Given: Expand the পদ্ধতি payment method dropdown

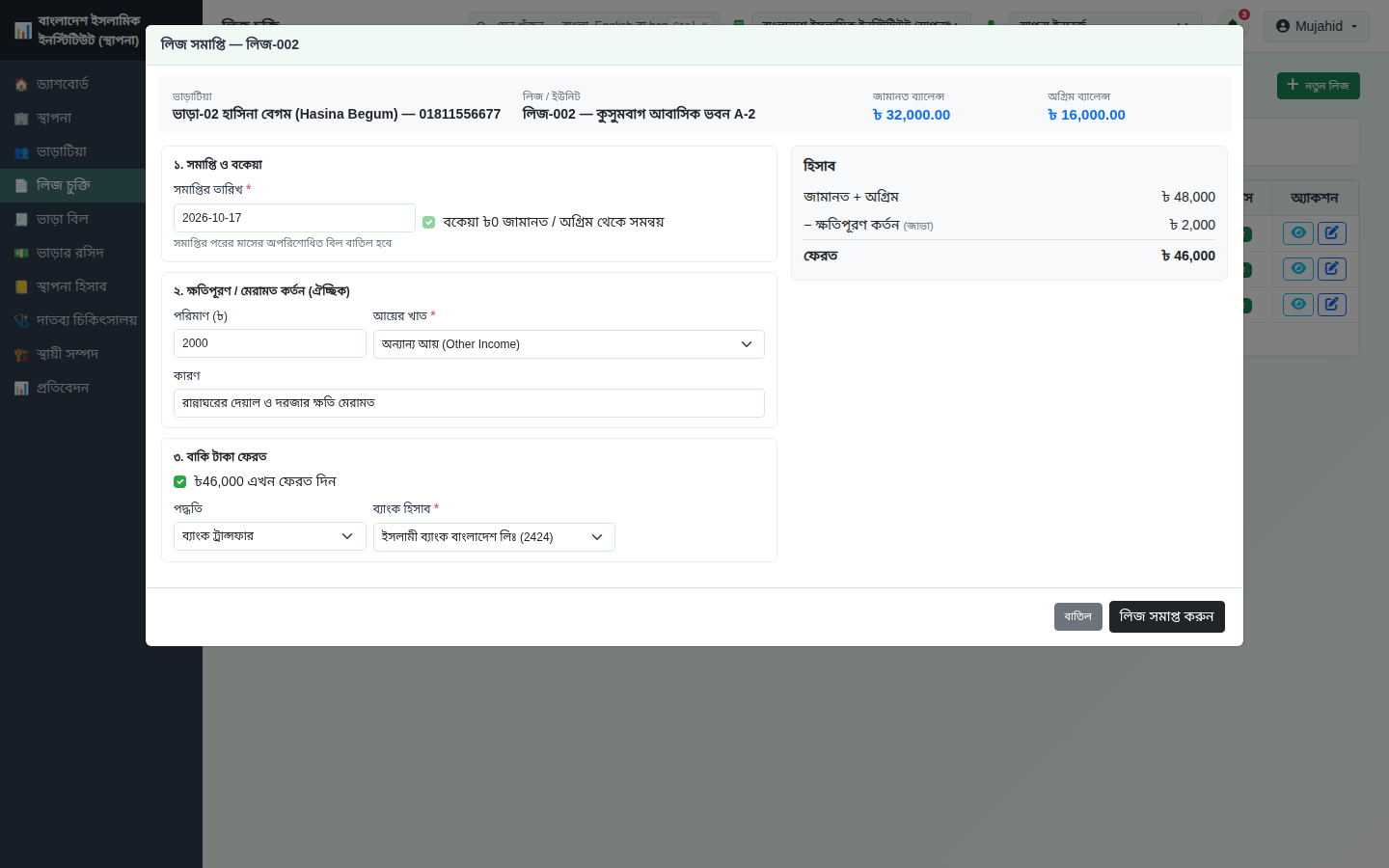Looking at the screenshot, I should (x=270, y=536).
